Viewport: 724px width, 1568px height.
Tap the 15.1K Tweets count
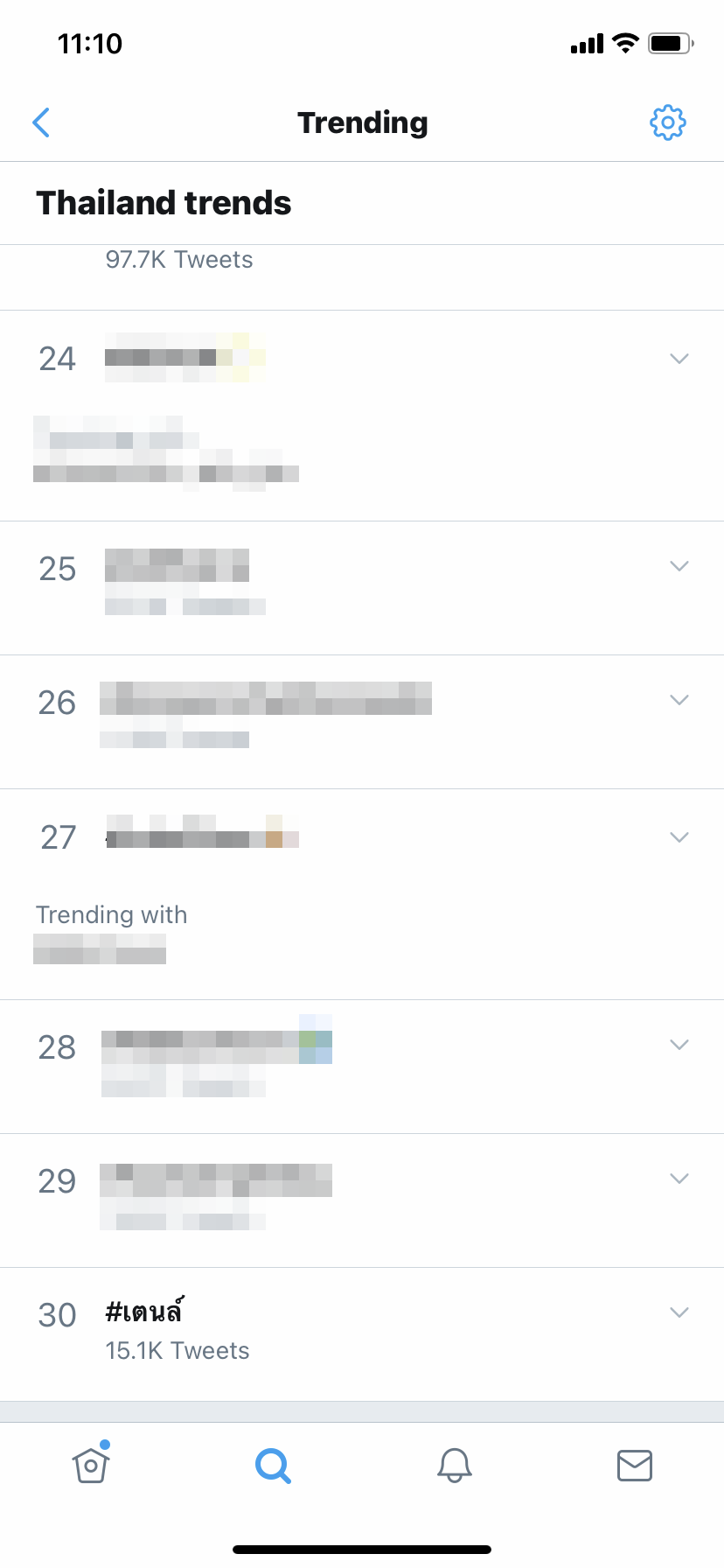click(178, 1351)
